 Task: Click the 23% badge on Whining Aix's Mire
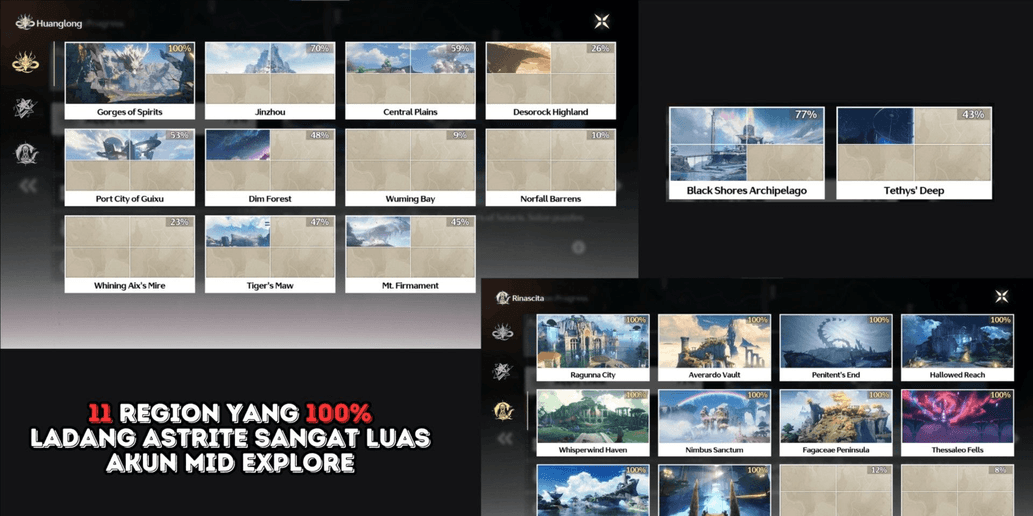(x=179, y=222)
